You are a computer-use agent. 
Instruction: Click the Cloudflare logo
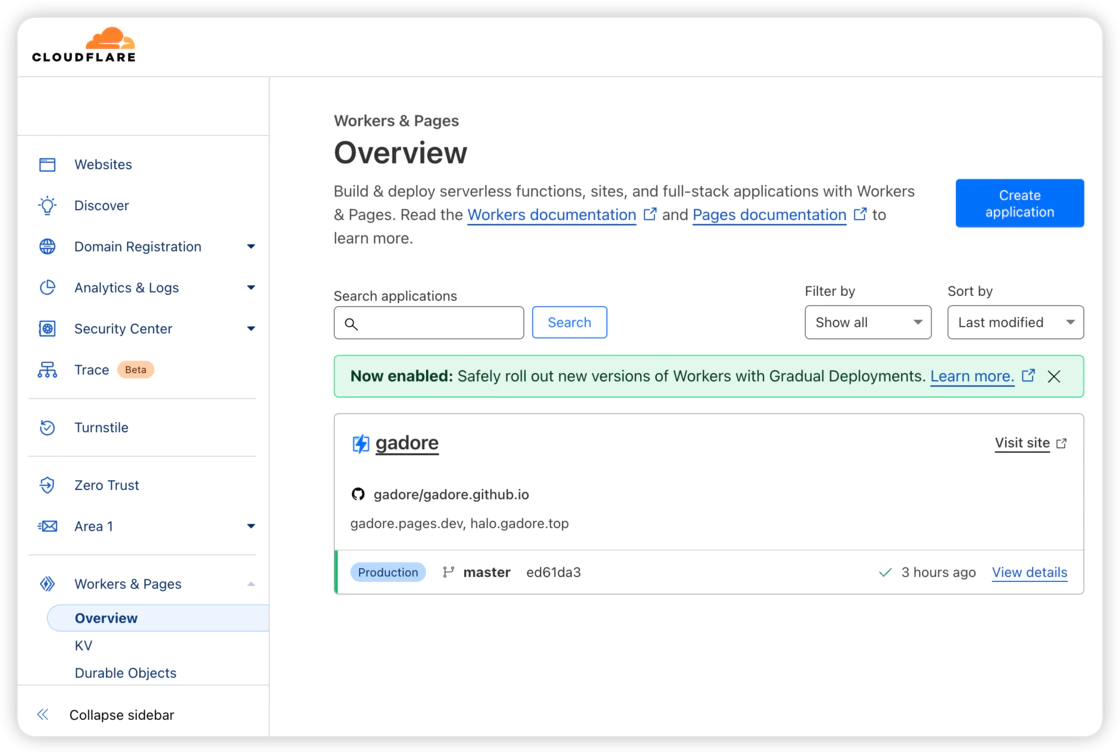(x=84, y=46)
